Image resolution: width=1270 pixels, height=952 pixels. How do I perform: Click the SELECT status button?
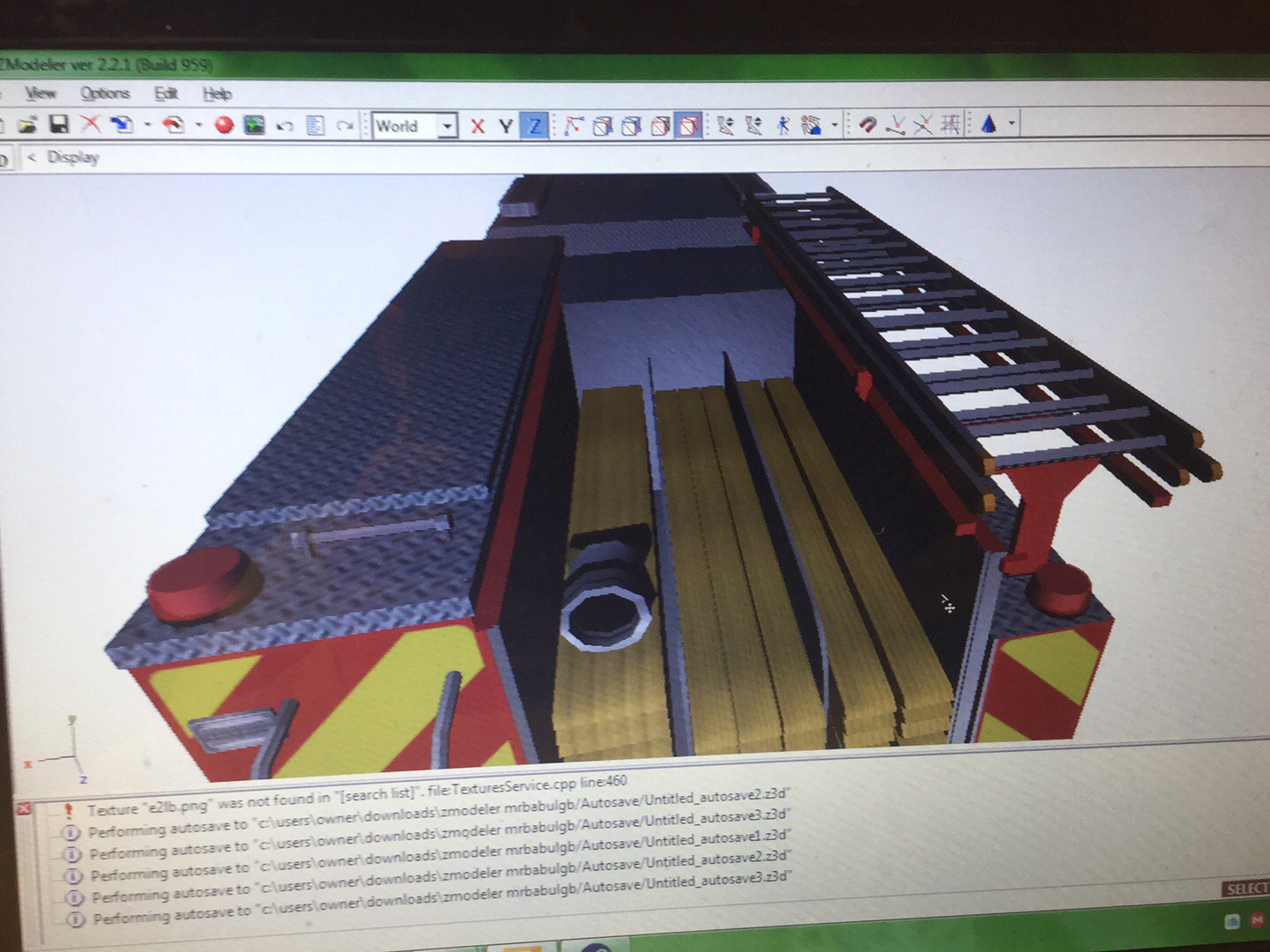pos(1245,889)
